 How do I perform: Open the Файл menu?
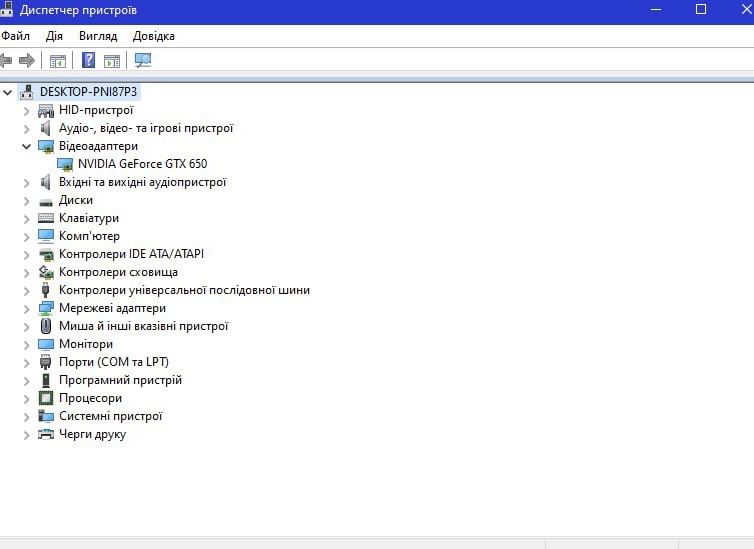(x=15, y=36)
